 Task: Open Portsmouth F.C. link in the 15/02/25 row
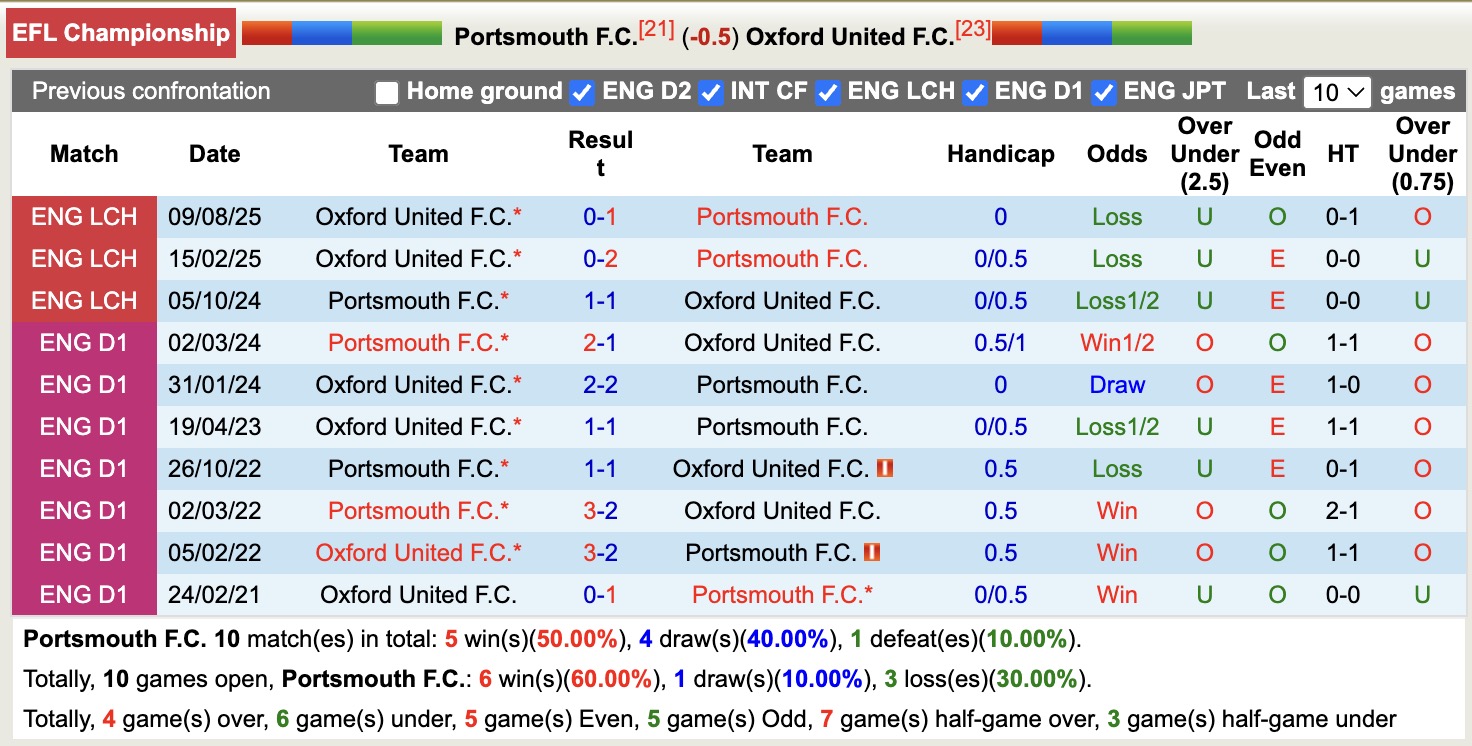point(783,259)
